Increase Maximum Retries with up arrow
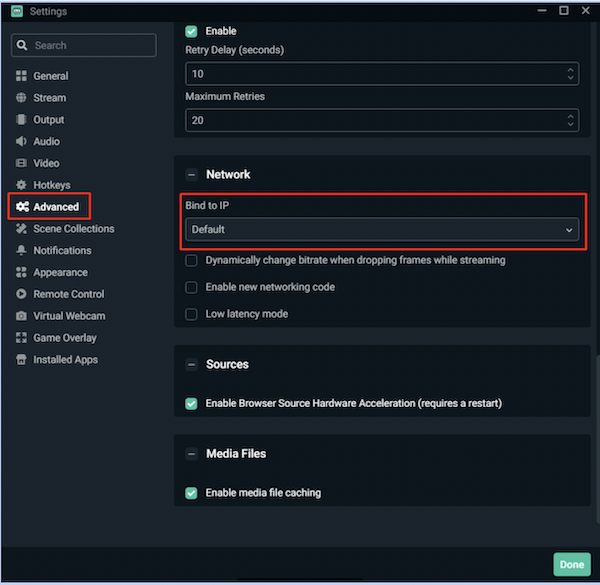Screen dimensions: 600x585 (570, 117)
